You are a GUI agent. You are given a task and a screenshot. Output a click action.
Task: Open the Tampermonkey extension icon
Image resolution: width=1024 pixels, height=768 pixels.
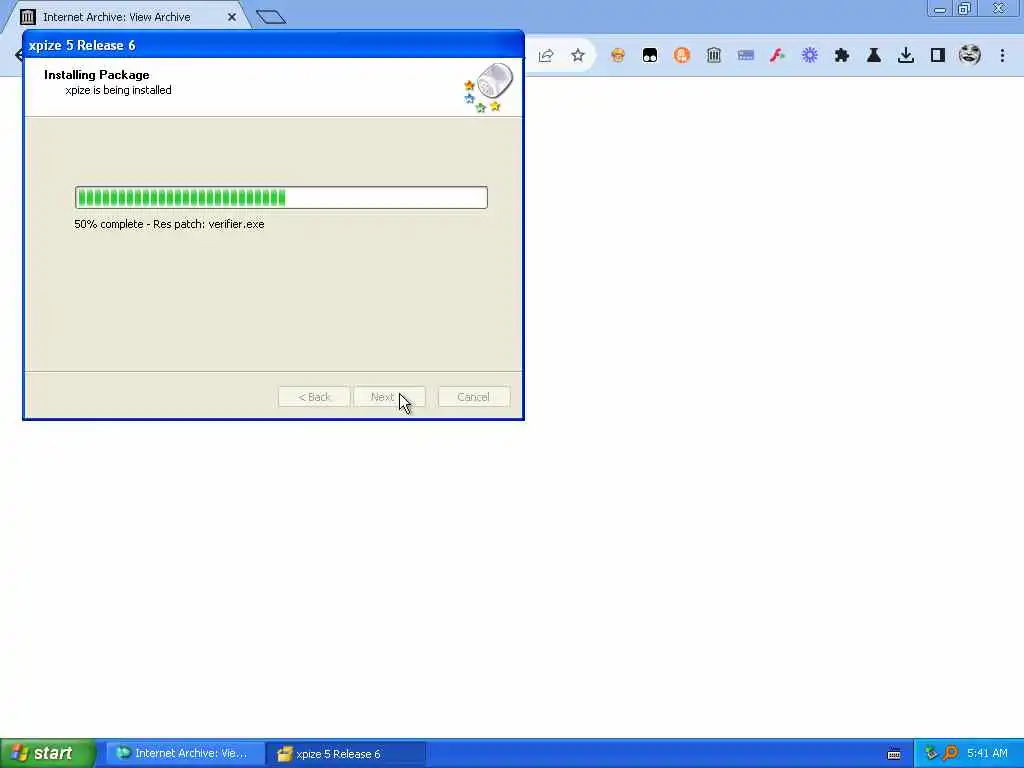[x=650, y=56]
